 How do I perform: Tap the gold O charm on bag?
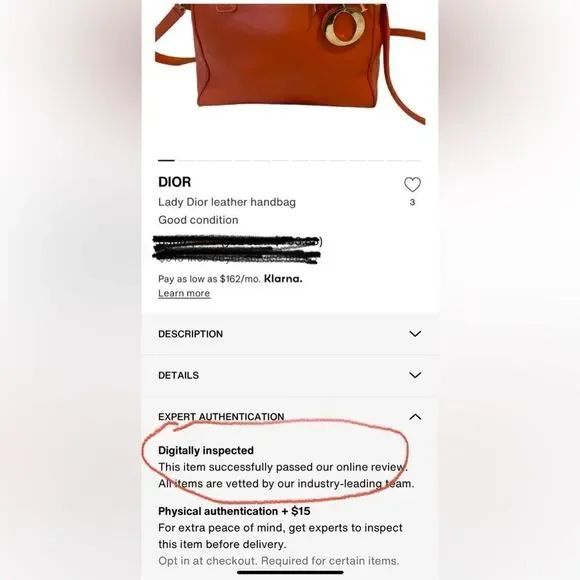point(345,27)
